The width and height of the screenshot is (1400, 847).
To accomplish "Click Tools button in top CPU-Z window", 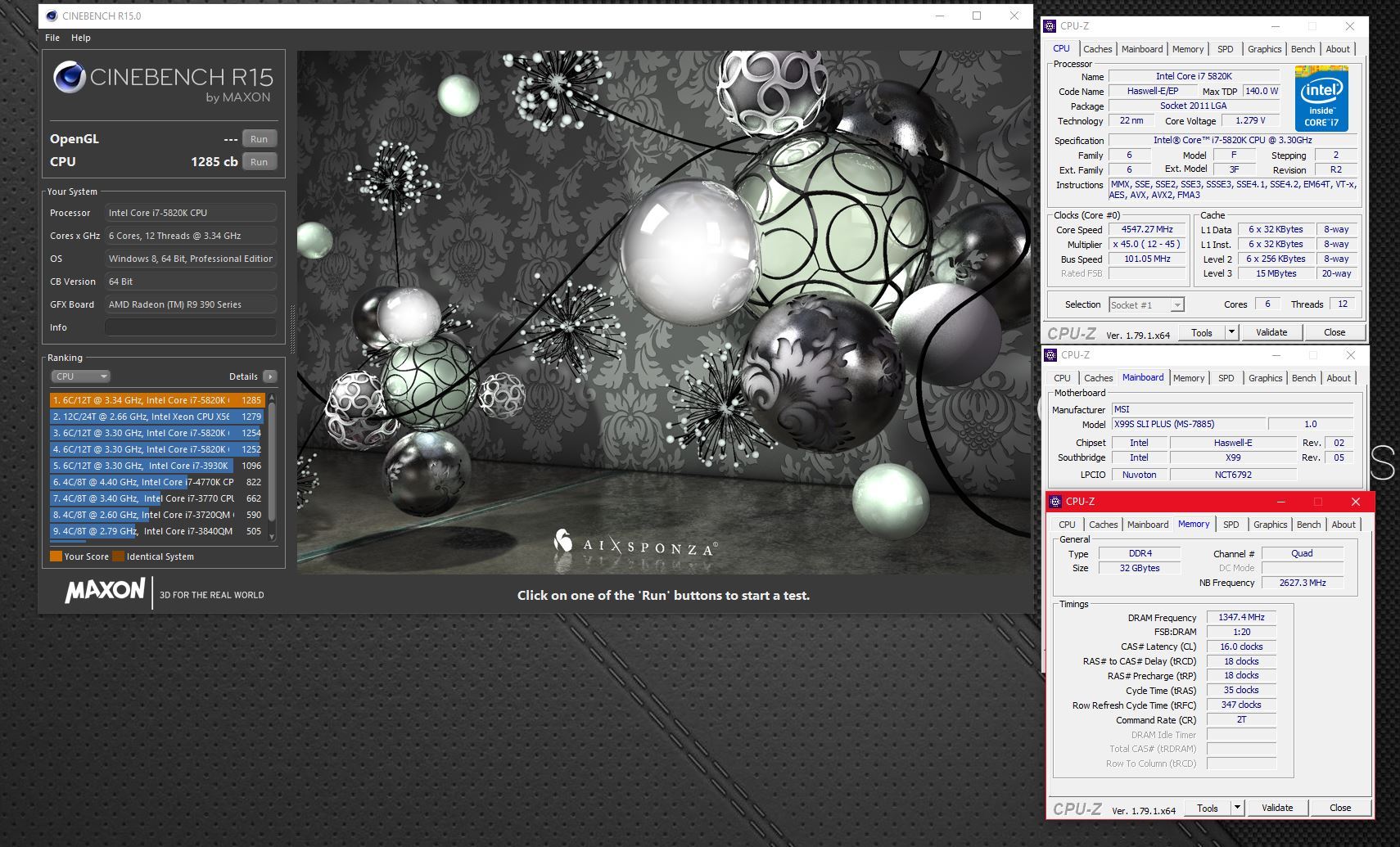I will tap(1202, 332).
